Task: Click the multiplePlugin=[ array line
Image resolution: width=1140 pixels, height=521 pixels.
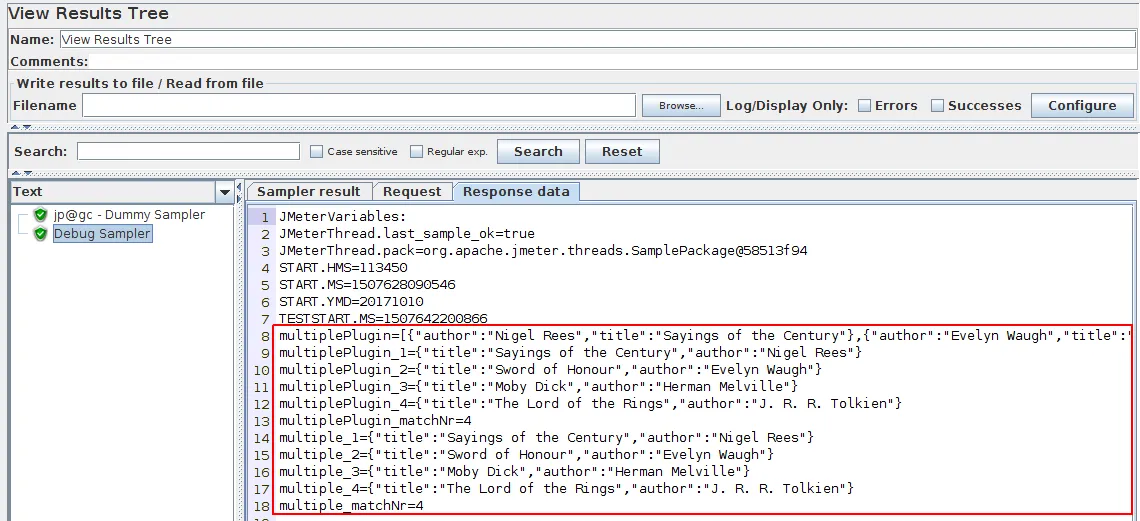Action: click(705, 336)
